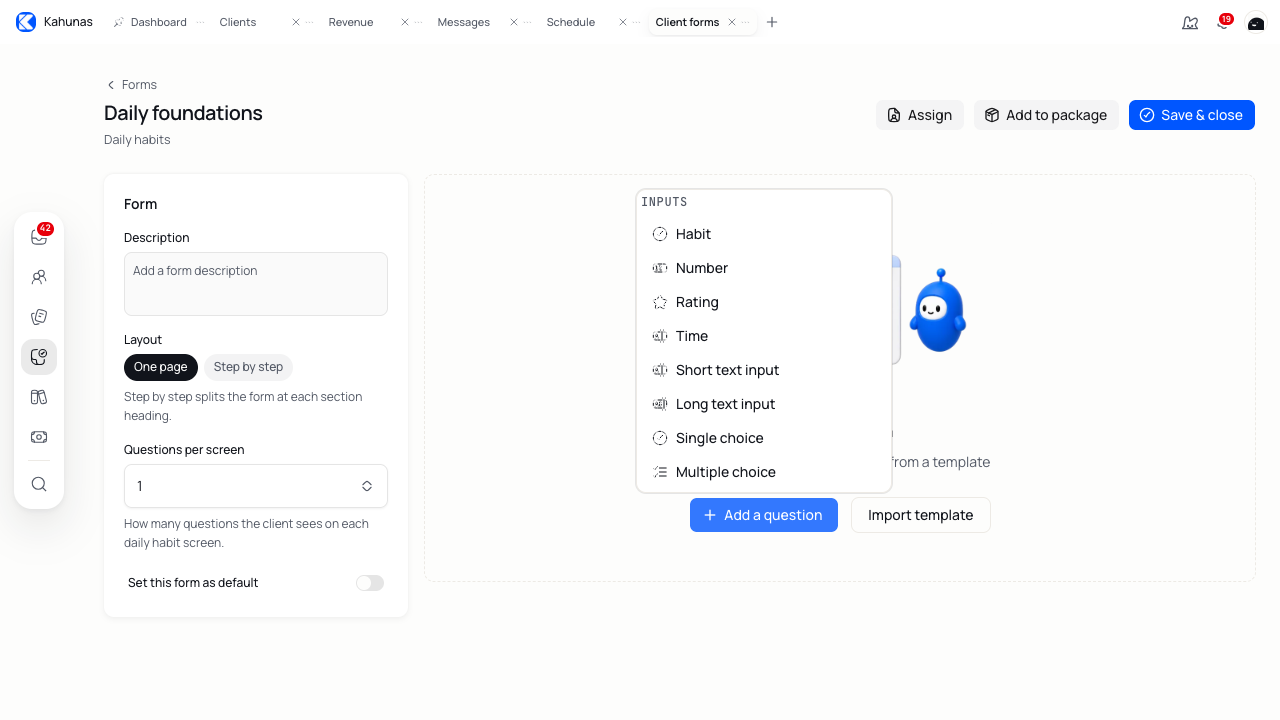Click Add a question button
Screen dimensions: 1280x720
[x=764, y=515]
